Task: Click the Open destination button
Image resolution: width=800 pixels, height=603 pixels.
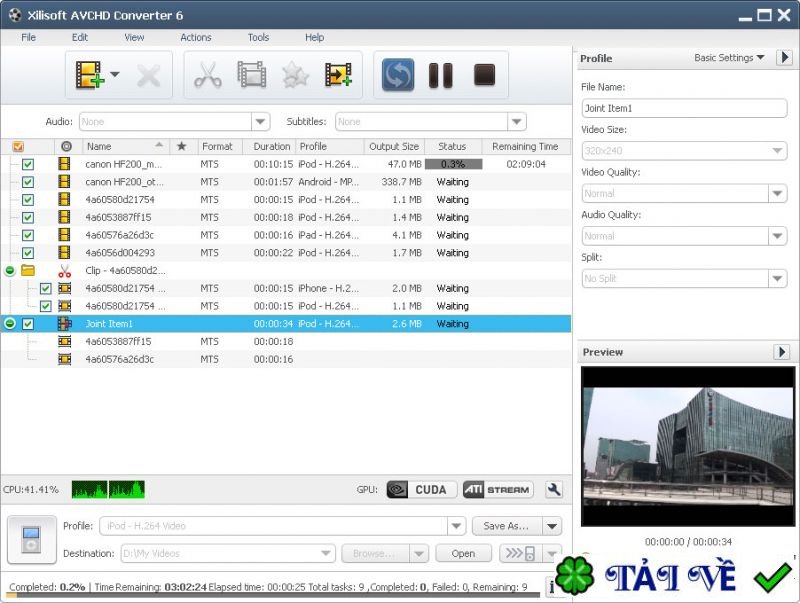Action: click(463, 553)
